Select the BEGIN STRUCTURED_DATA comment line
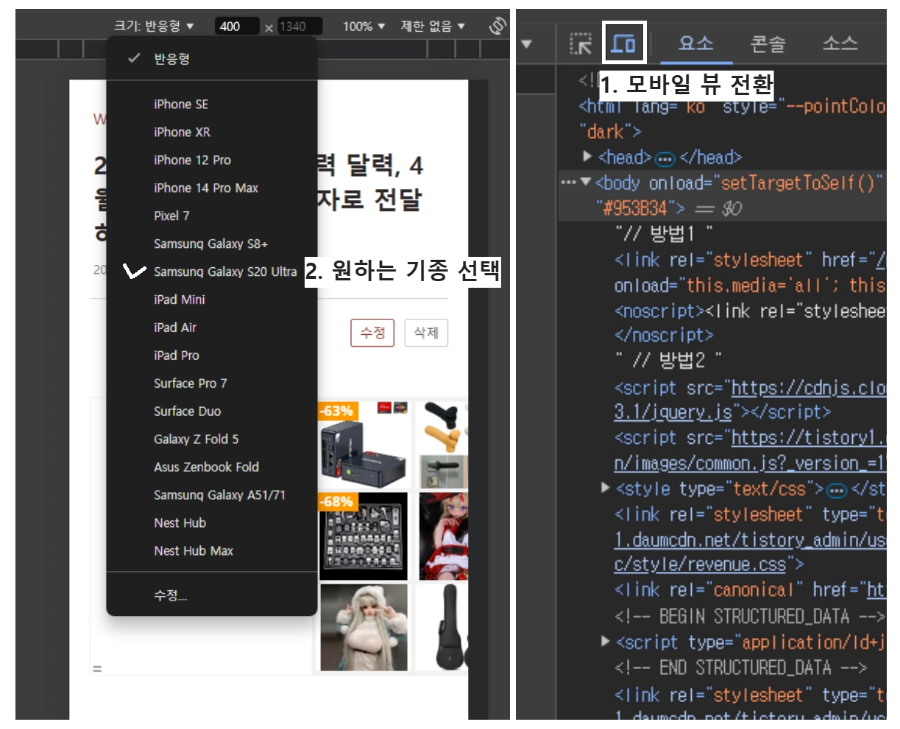 (x=750, y=617)
